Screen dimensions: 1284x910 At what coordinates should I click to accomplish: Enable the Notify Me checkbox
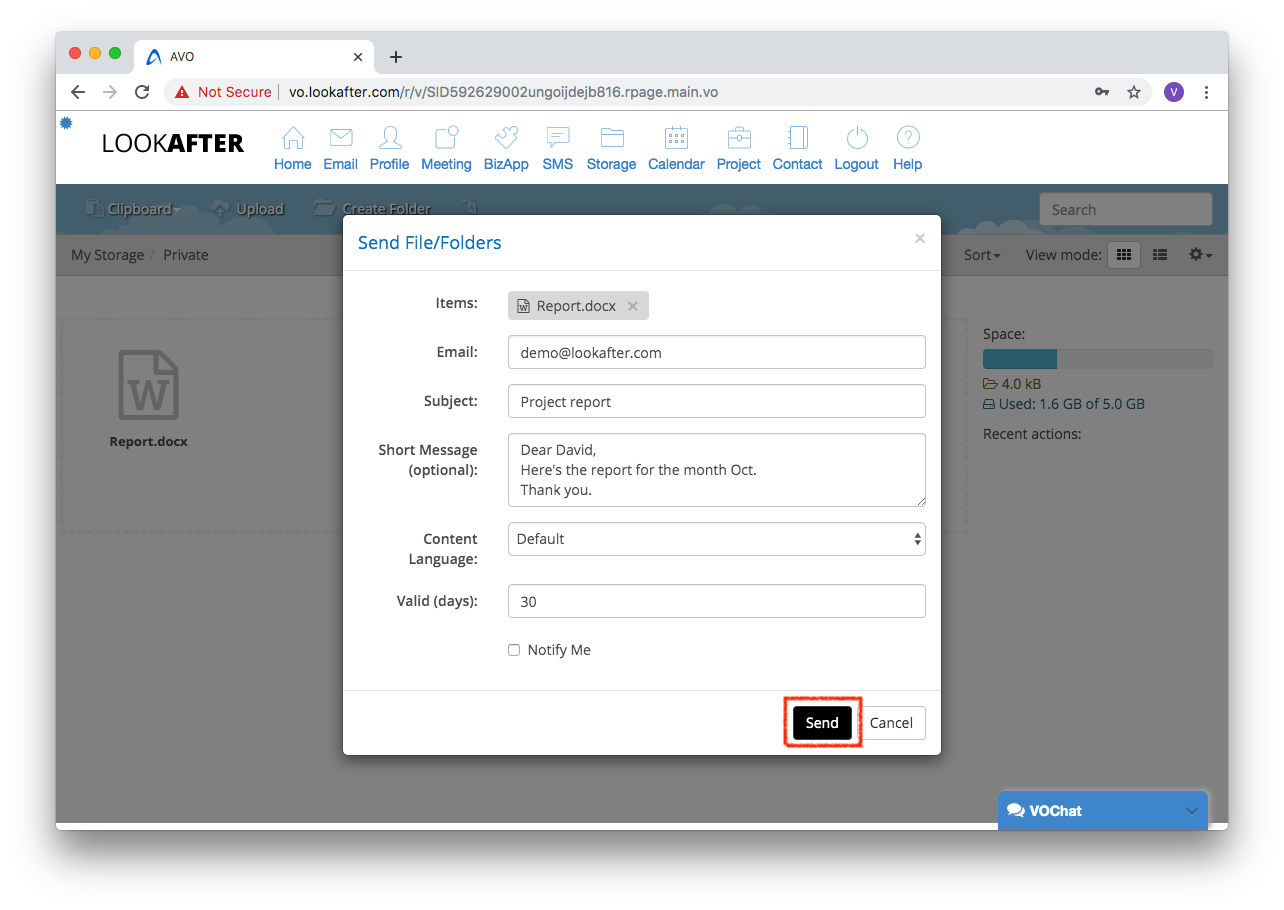point(514,650)
